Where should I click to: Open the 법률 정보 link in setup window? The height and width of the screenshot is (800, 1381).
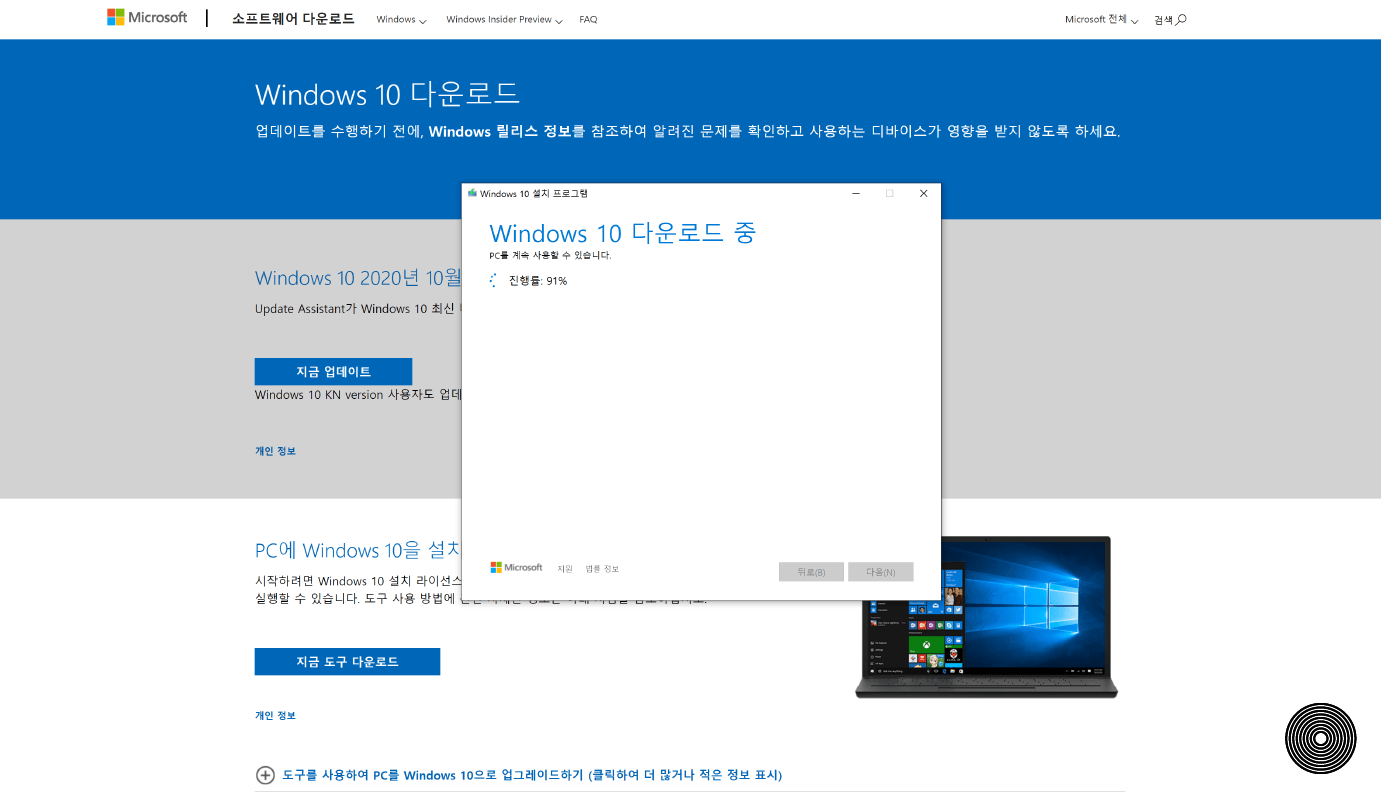coord(602,569)
